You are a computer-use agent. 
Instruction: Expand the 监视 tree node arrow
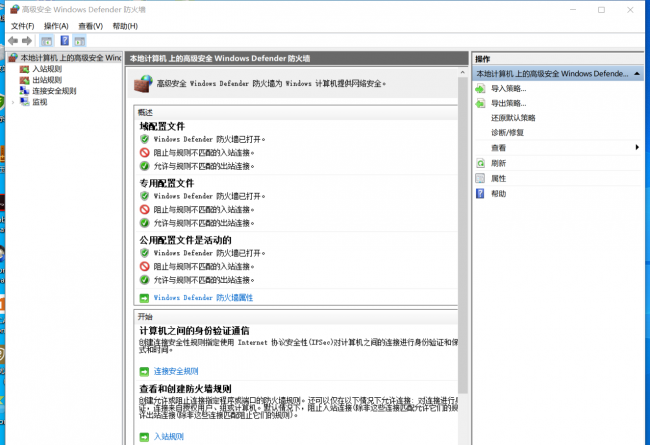13,102
